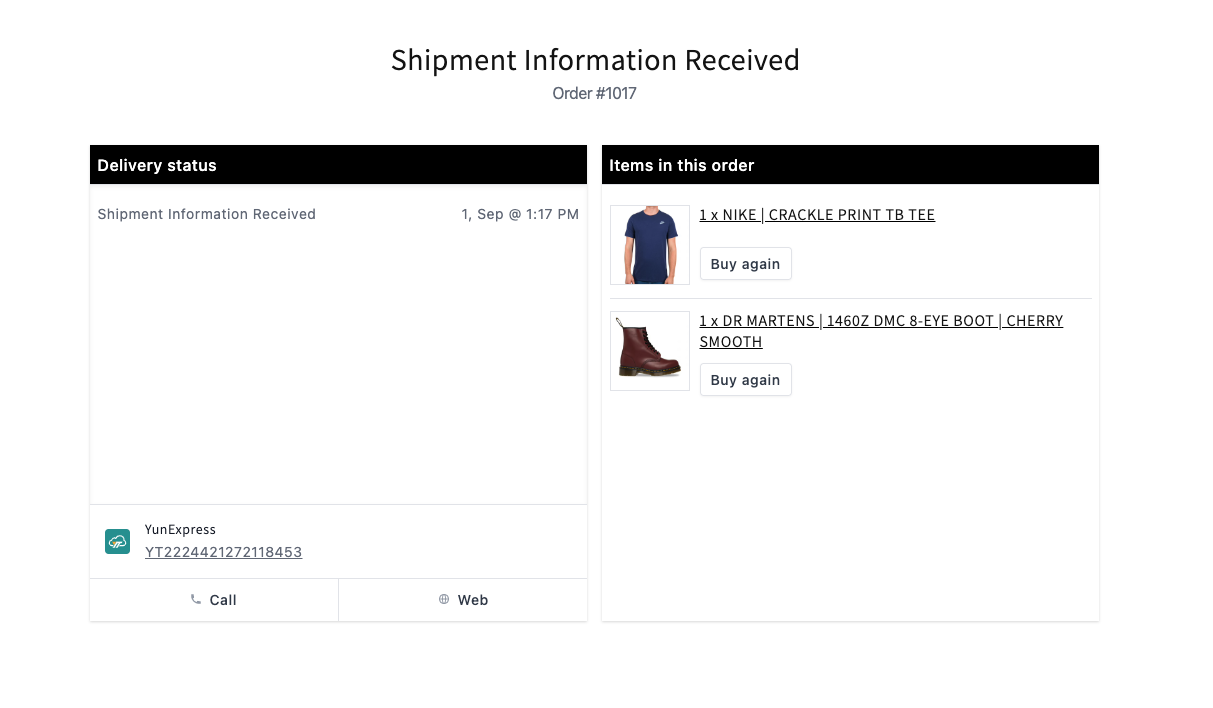Open the Dr Martens boot thumbnail
1213x708 pixels.
point(650,350)
